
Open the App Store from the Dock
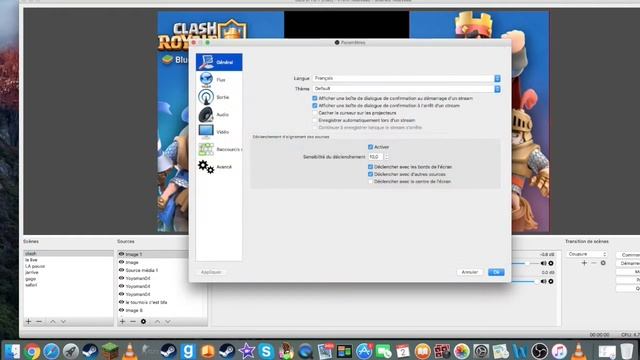pyautogui.click(x=364, y=351)
